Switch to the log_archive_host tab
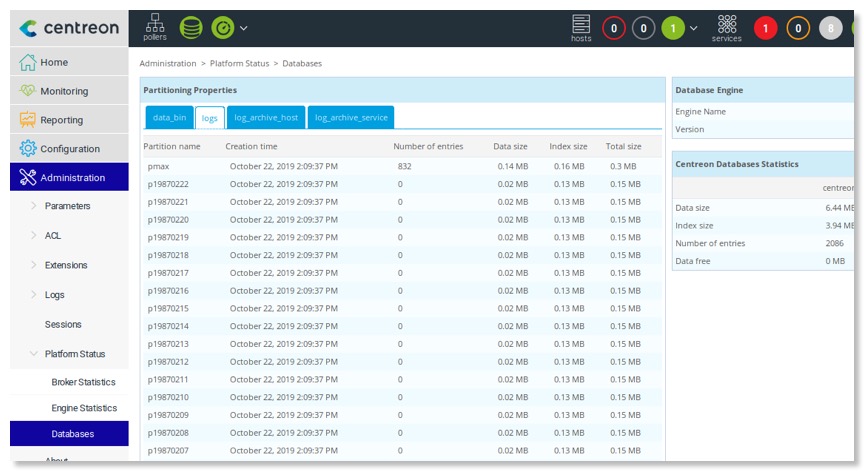The width and height of the screenshot is (864, 471). pyautogui.click(x=265, y=117)
